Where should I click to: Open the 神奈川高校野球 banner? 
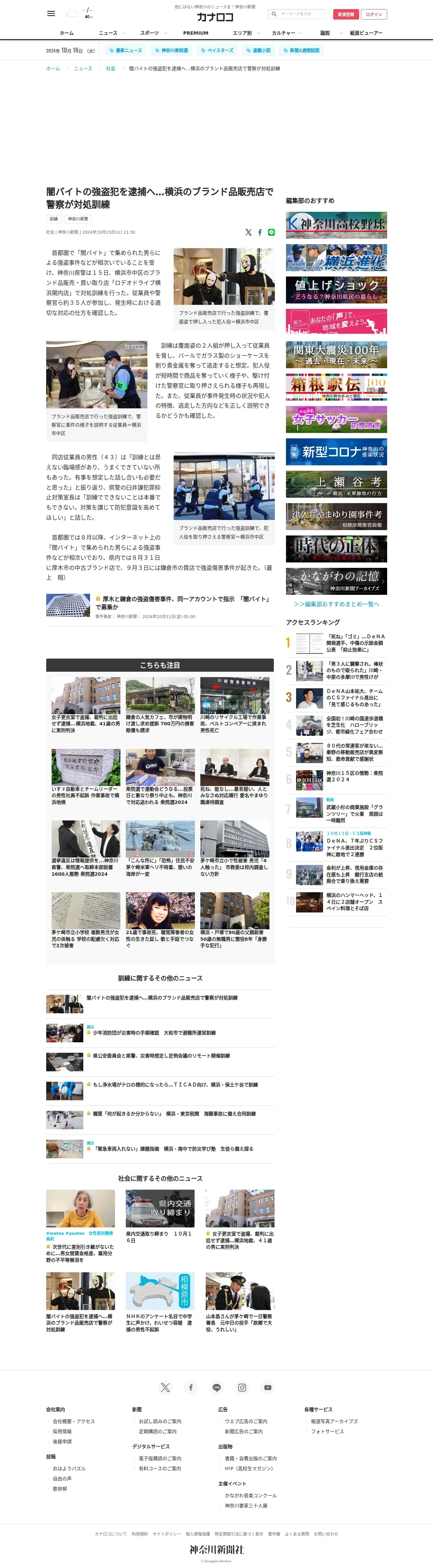[x=336, y=225]
